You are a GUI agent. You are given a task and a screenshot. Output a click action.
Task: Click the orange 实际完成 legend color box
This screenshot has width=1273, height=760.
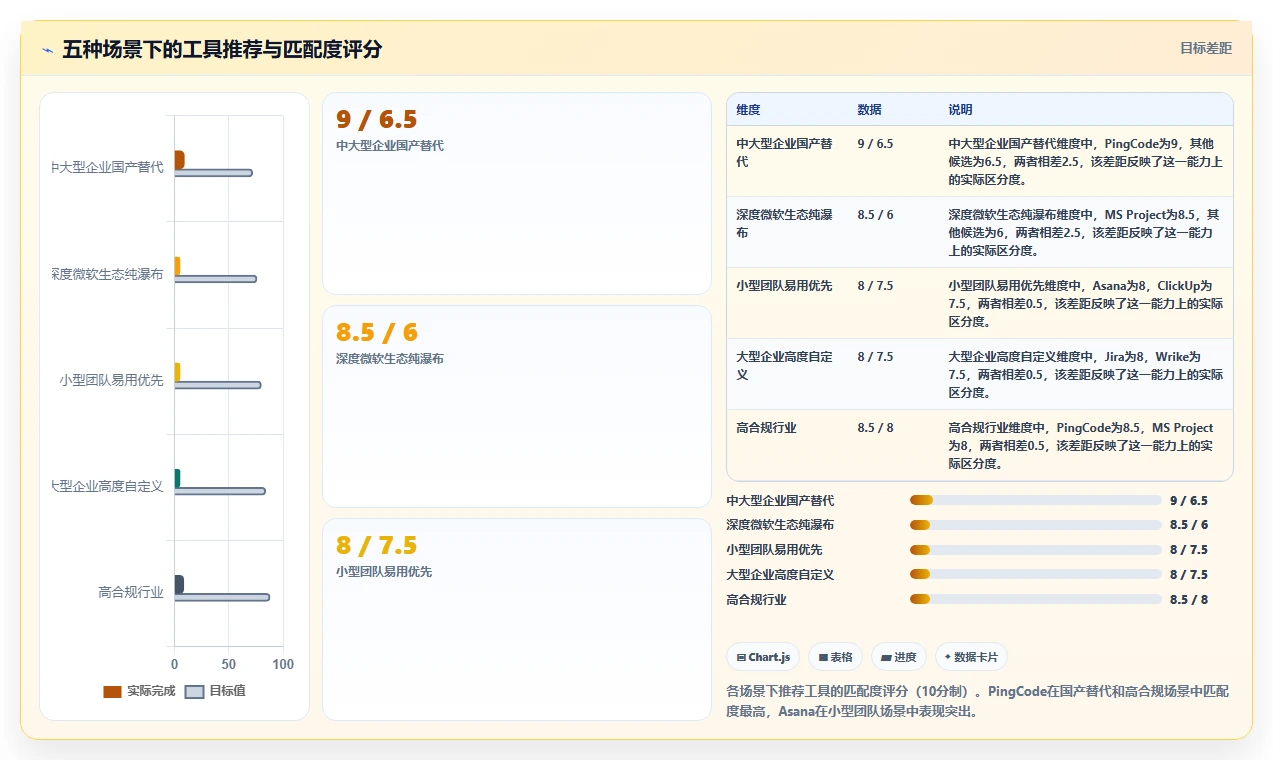112,691
